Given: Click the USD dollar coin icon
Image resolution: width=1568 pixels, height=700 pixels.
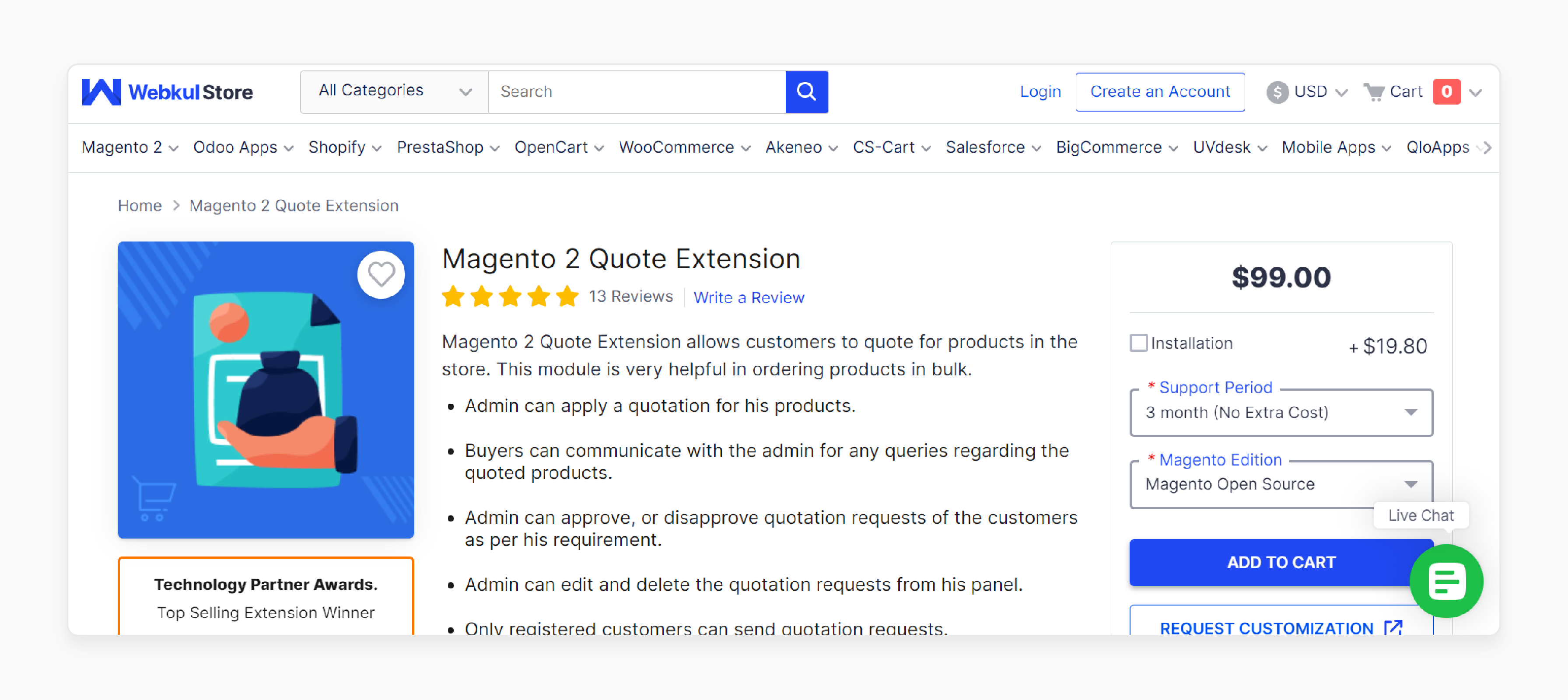Looking at the screenshot, I should pos(1277,92).
